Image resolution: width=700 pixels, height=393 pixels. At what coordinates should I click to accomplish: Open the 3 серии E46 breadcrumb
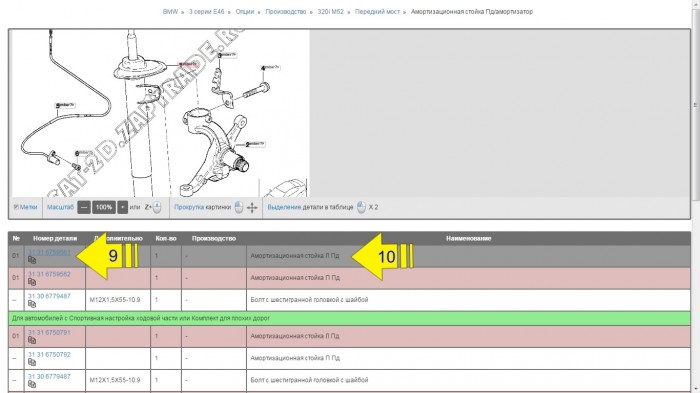pyautogui.click(x=206, y=12)
